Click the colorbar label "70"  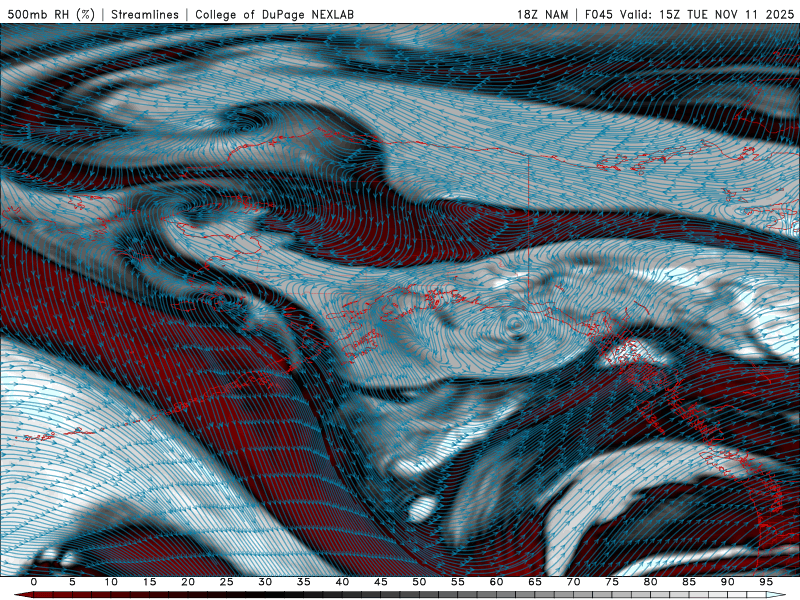573,582
